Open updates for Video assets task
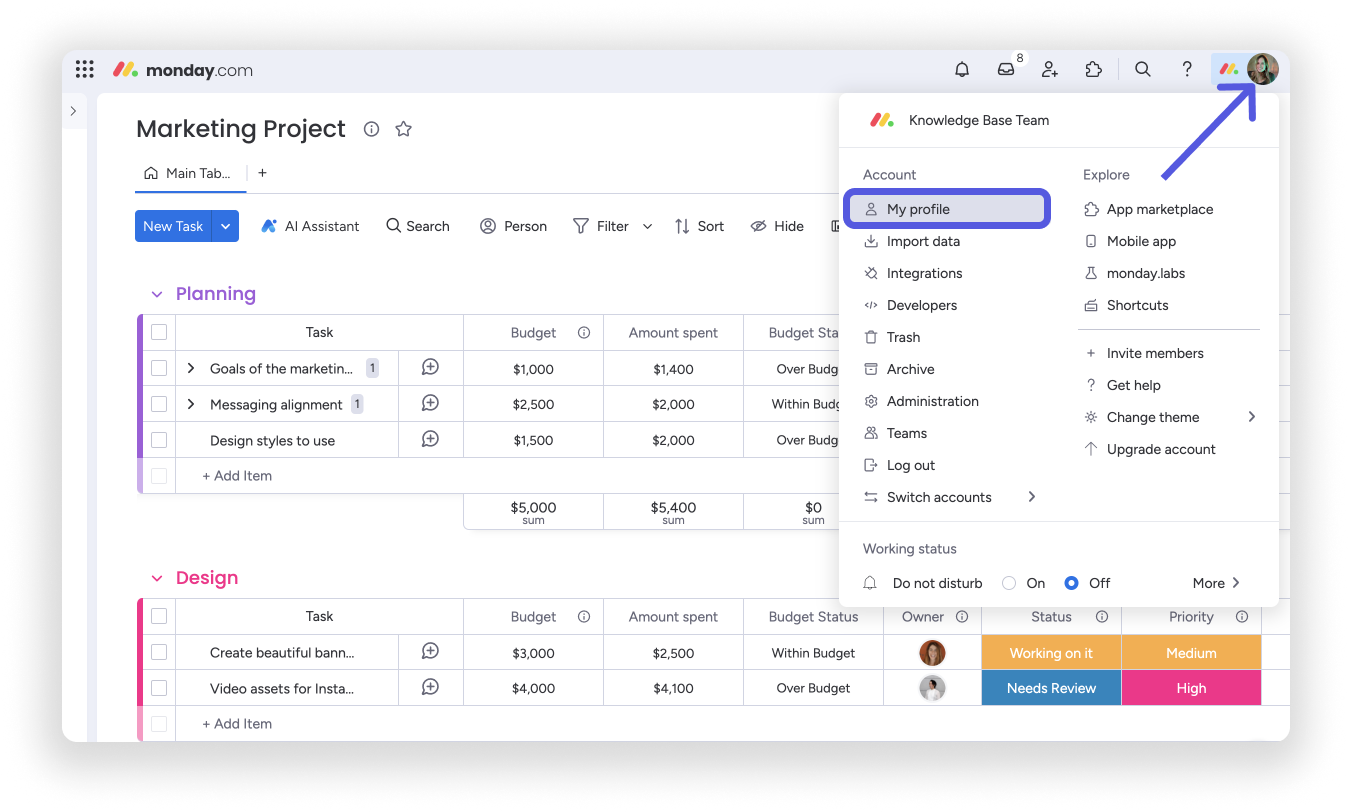 [430, 688]
